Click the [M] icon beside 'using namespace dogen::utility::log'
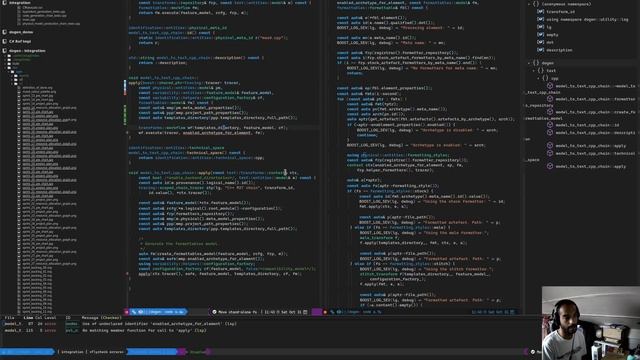Screen dimensions: 640x360 pyautogui.click(x=540, y=19)
